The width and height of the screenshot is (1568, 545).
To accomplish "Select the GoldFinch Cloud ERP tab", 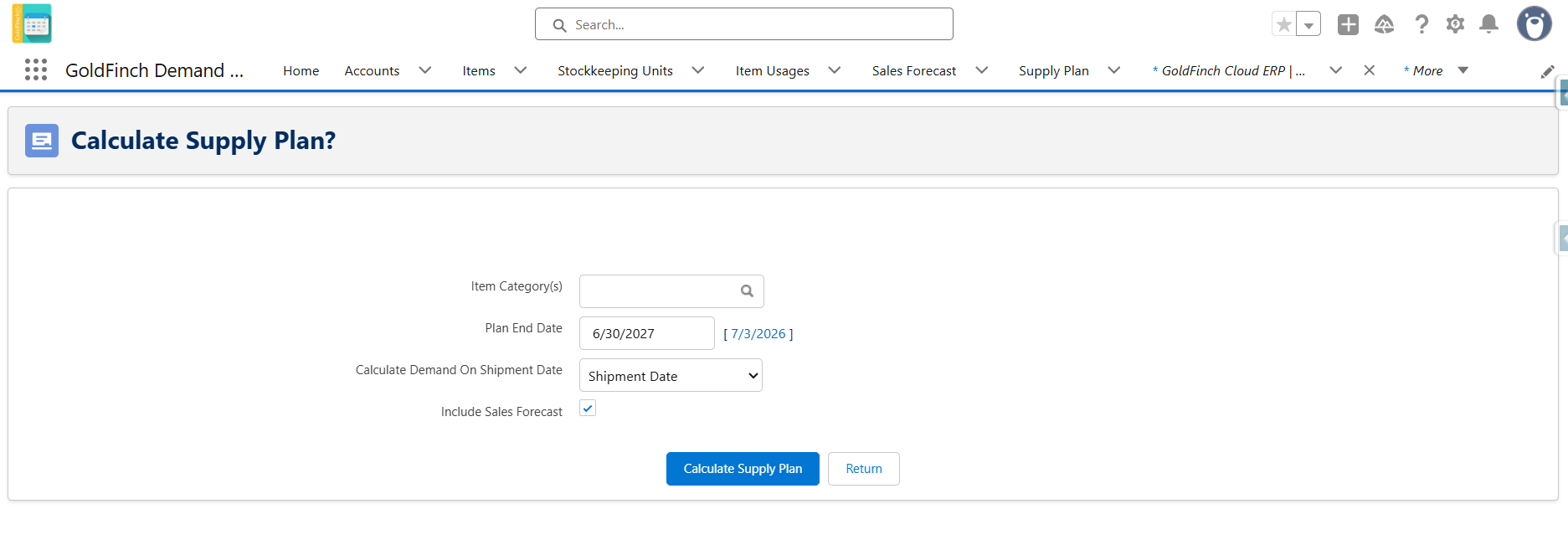I will pos(1229,71).
